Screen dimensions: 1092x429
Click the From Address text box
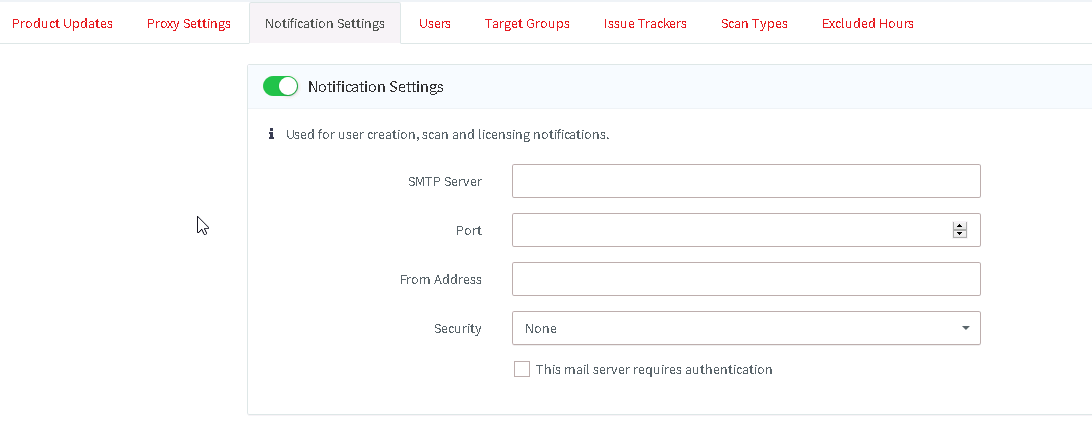(745, 279)
